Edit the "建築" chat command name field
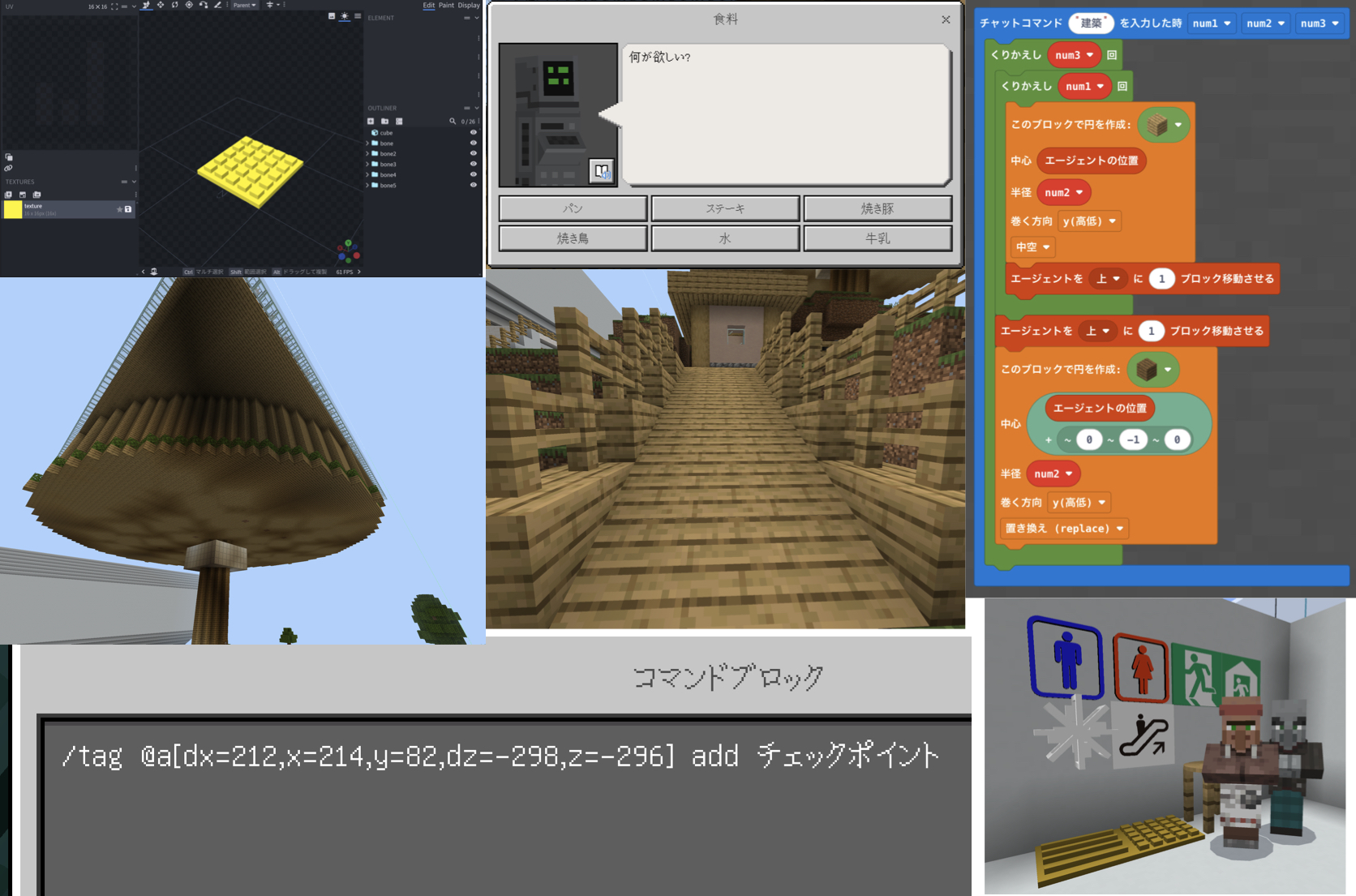 1091,24
